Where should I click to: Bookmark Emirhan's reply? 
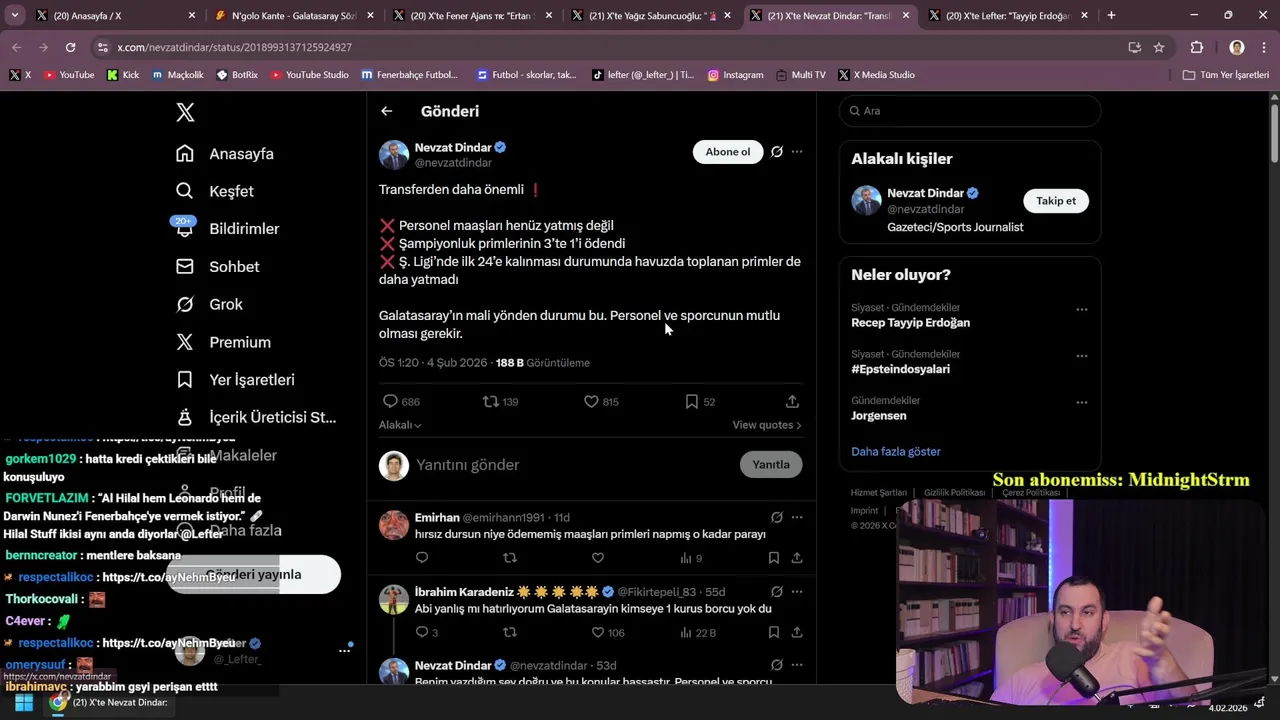point(774,558)
